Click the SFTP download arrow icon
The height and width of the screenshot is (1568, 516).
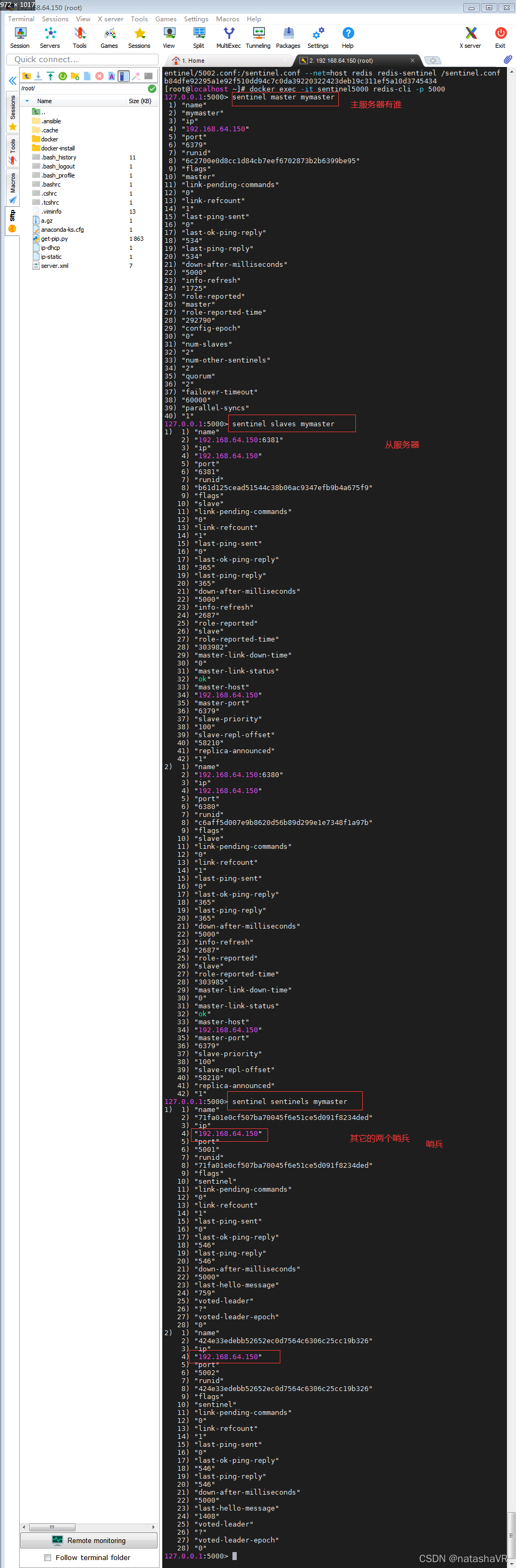[38, 76]
